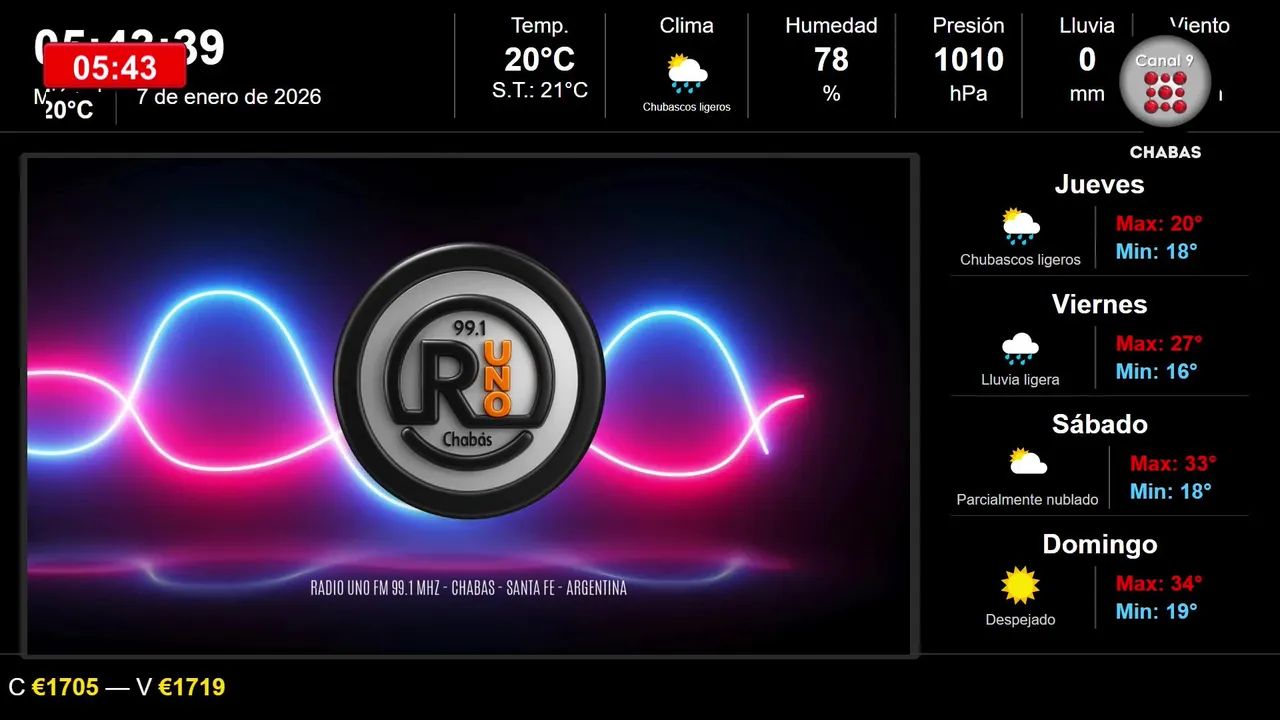The height and width of the screenshot is (720, 1280).
Task: Click the red 05:43 clock badge
Action: click(115, 67)
